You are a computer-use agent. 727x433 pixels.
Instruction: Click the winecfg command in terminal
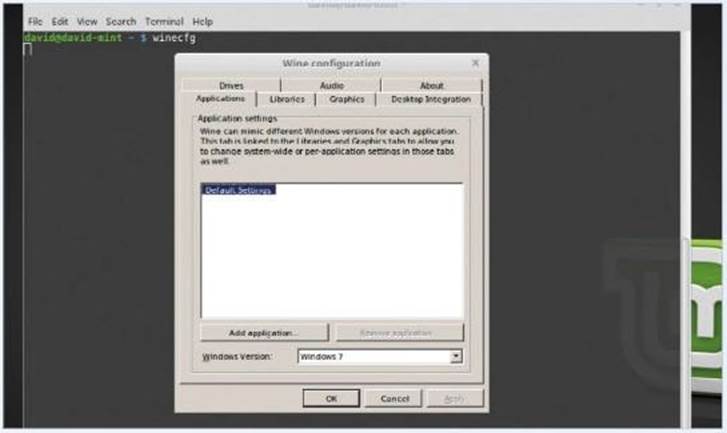[x=174, y=38]
